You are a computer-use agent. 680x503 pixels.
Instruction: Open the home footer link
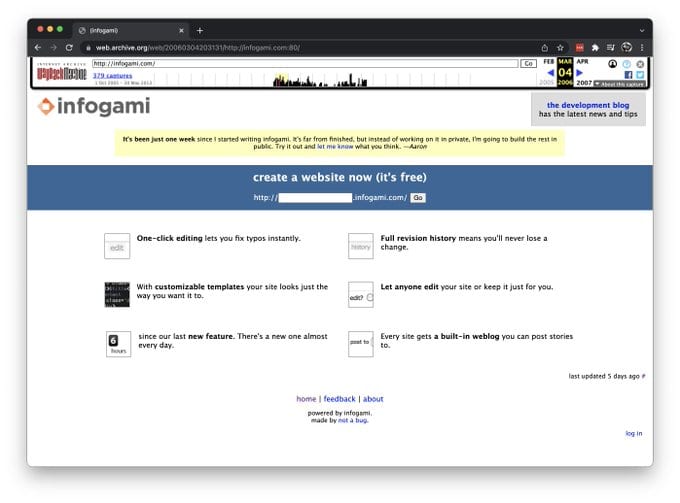[306, 399]
